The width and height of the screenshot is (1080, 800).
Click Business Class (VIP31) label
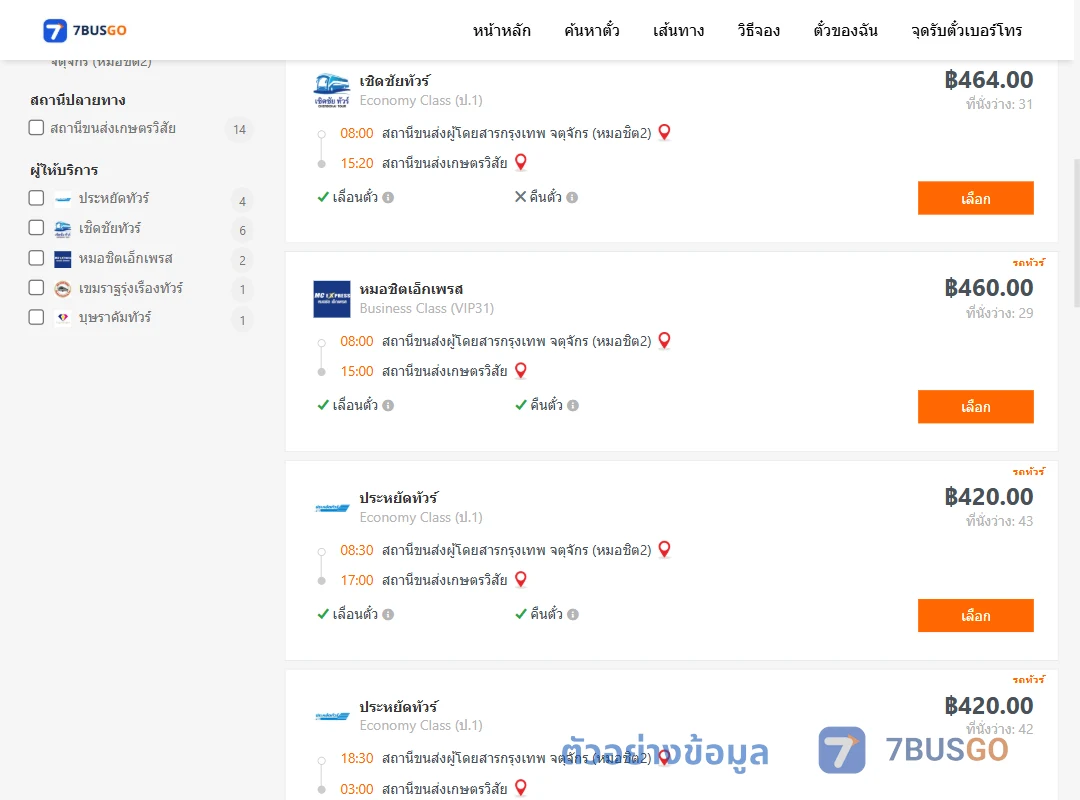click(x=426, y=309)
